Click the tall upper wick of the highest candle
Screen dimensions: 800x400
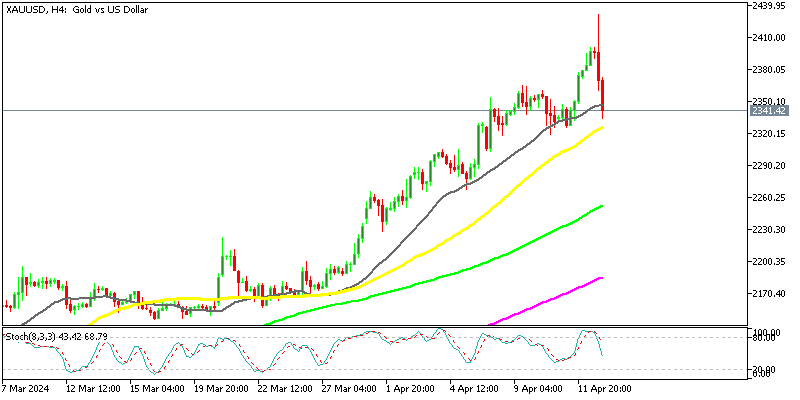(x=598, y=28)
